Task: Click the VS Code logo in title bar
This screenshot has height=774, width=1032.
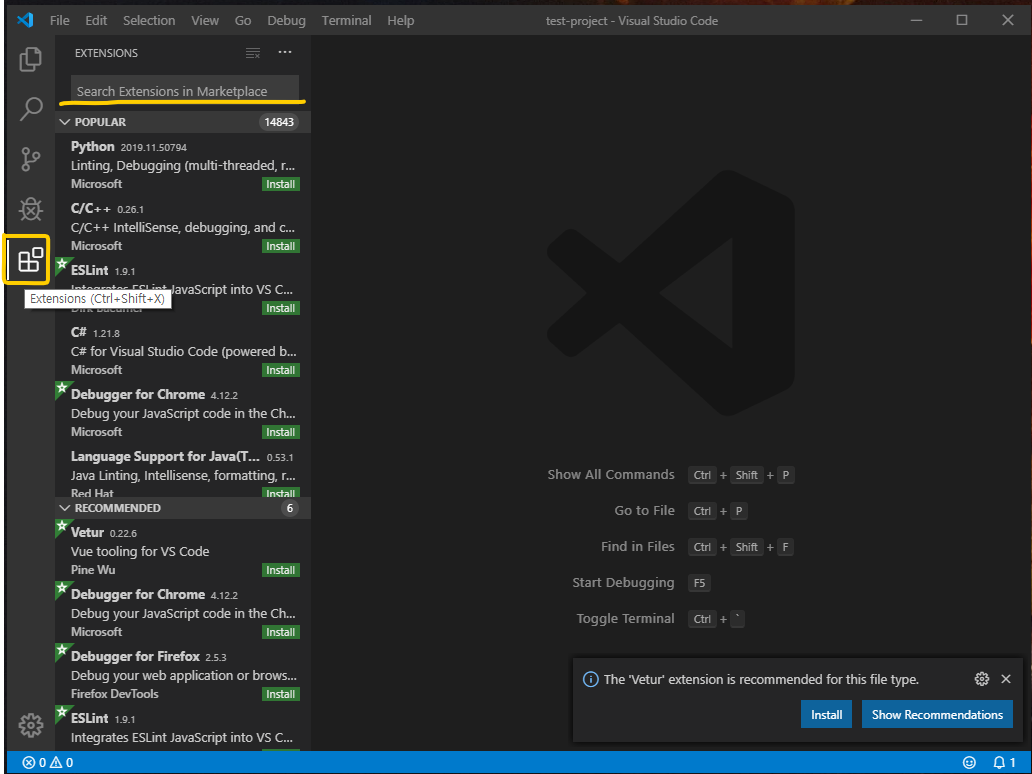Action: [x=25, y=20]
